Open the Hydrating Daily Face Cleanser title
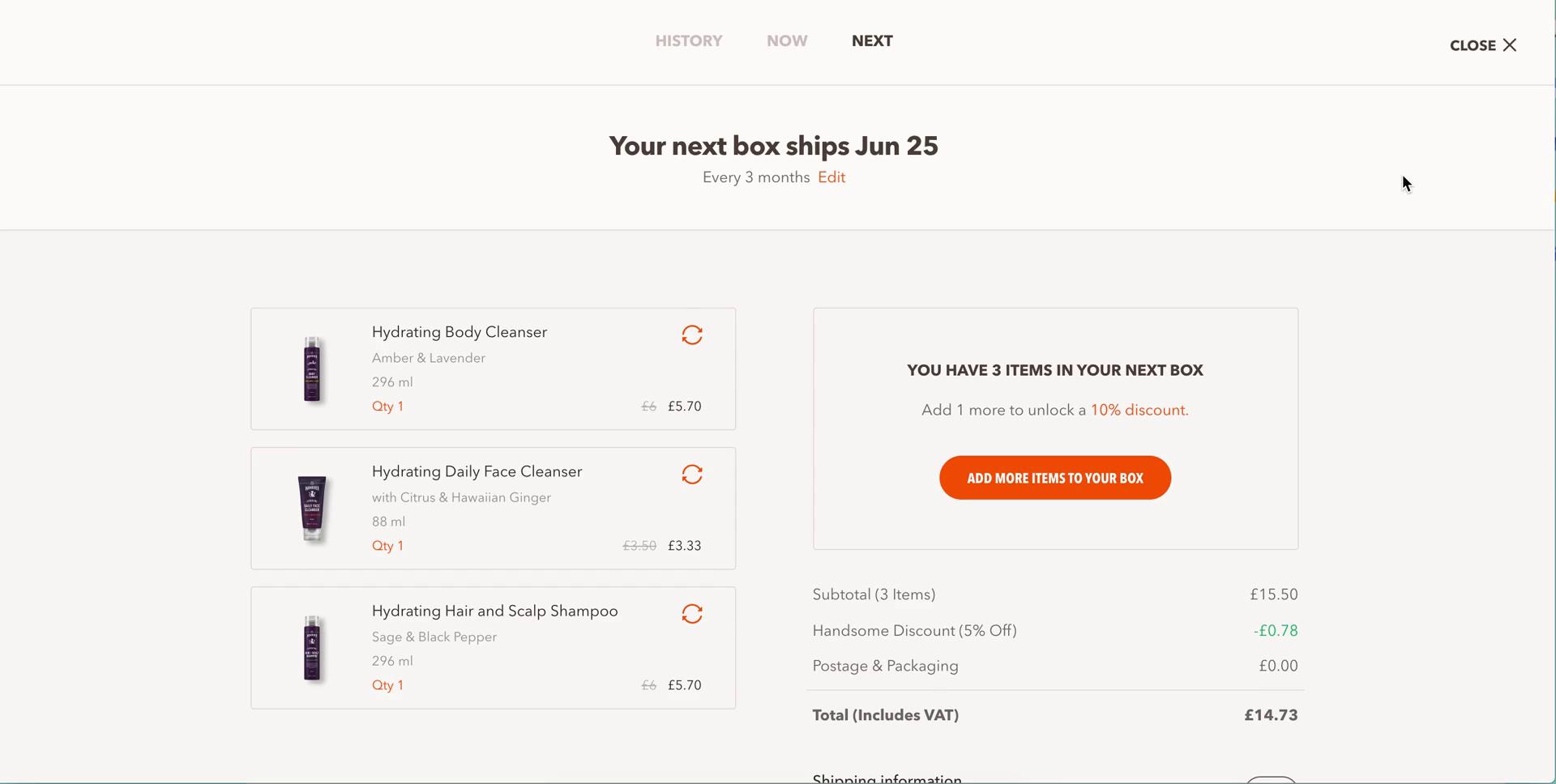The width and height of the screenshot is (1556, 784). click(x=477, y=471)
